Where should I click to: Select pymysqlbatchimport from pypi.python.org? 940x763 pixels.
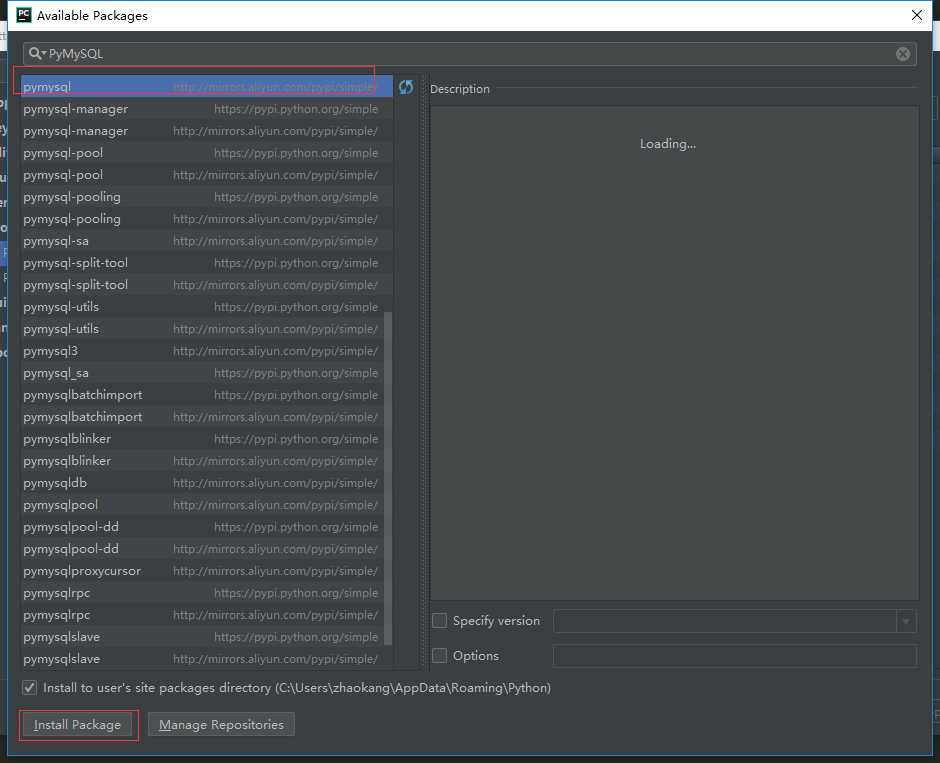203,395
